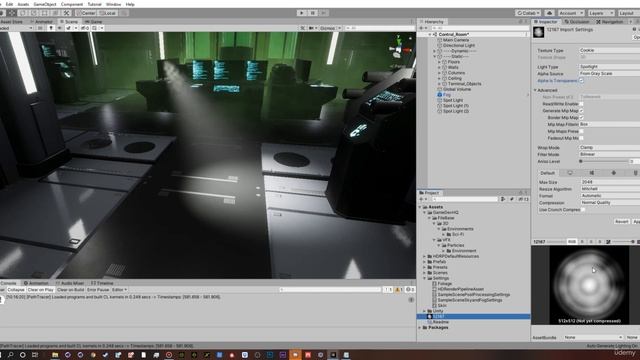Click the Pause button in the toolbar
This screenshot has height=360, width=640.
pos(313,13)
